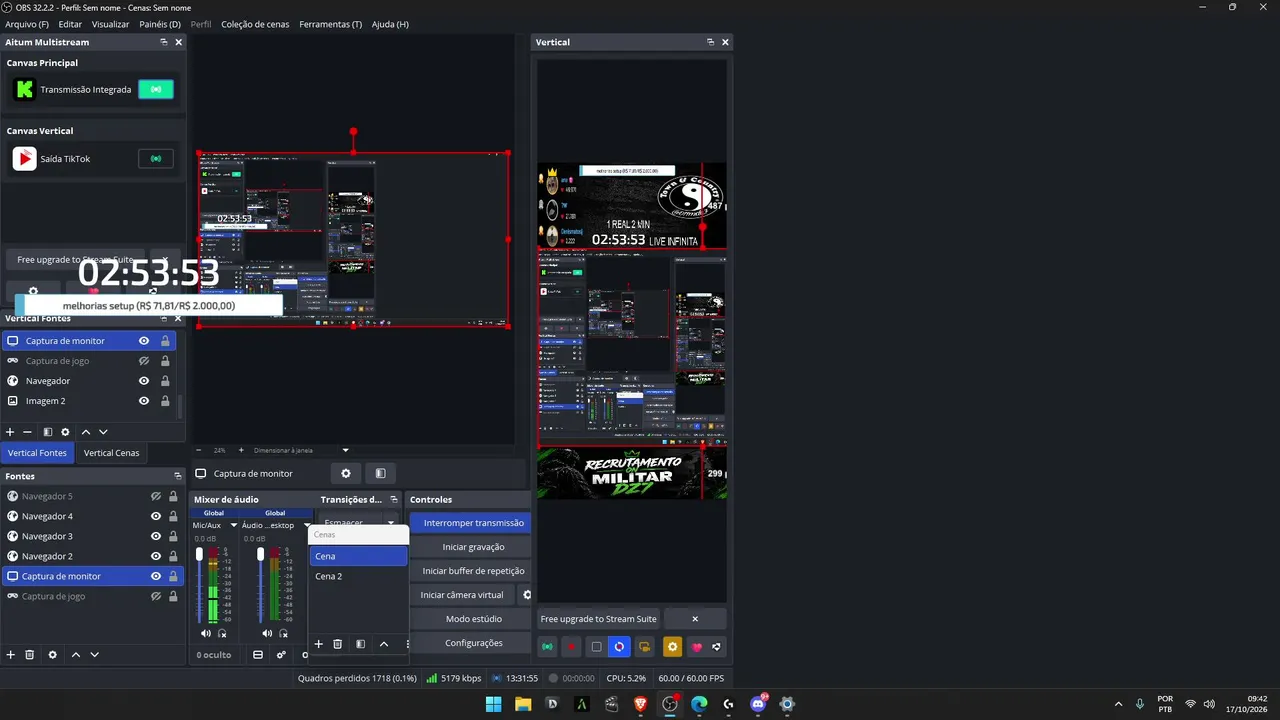
Task: Click the red record icon in Vertical dock
Action: [571, 647]
